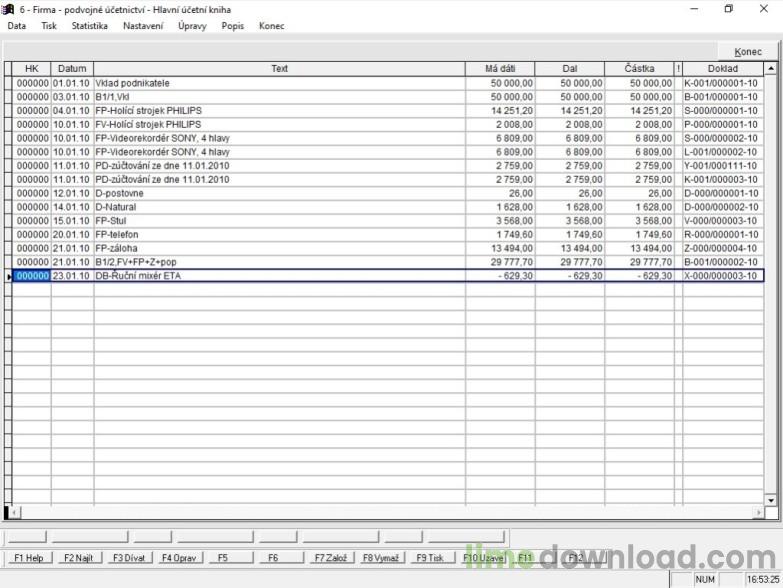The height and width of the screenshot is (588, 783).
Task: Click date cell 20.01.10
Action: [71, 235]
